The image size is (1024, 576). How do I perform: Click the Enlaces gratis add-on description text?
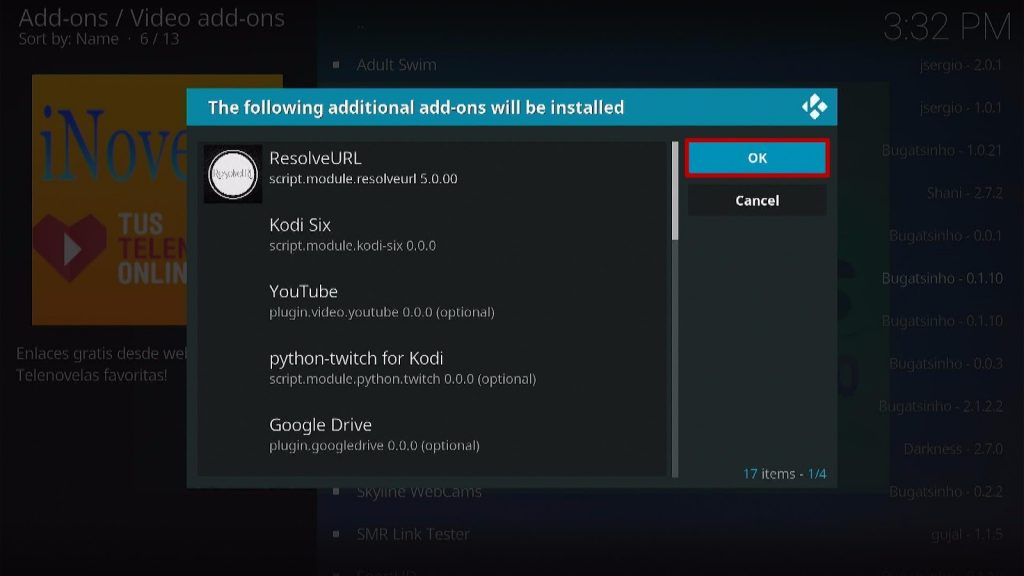101,364
